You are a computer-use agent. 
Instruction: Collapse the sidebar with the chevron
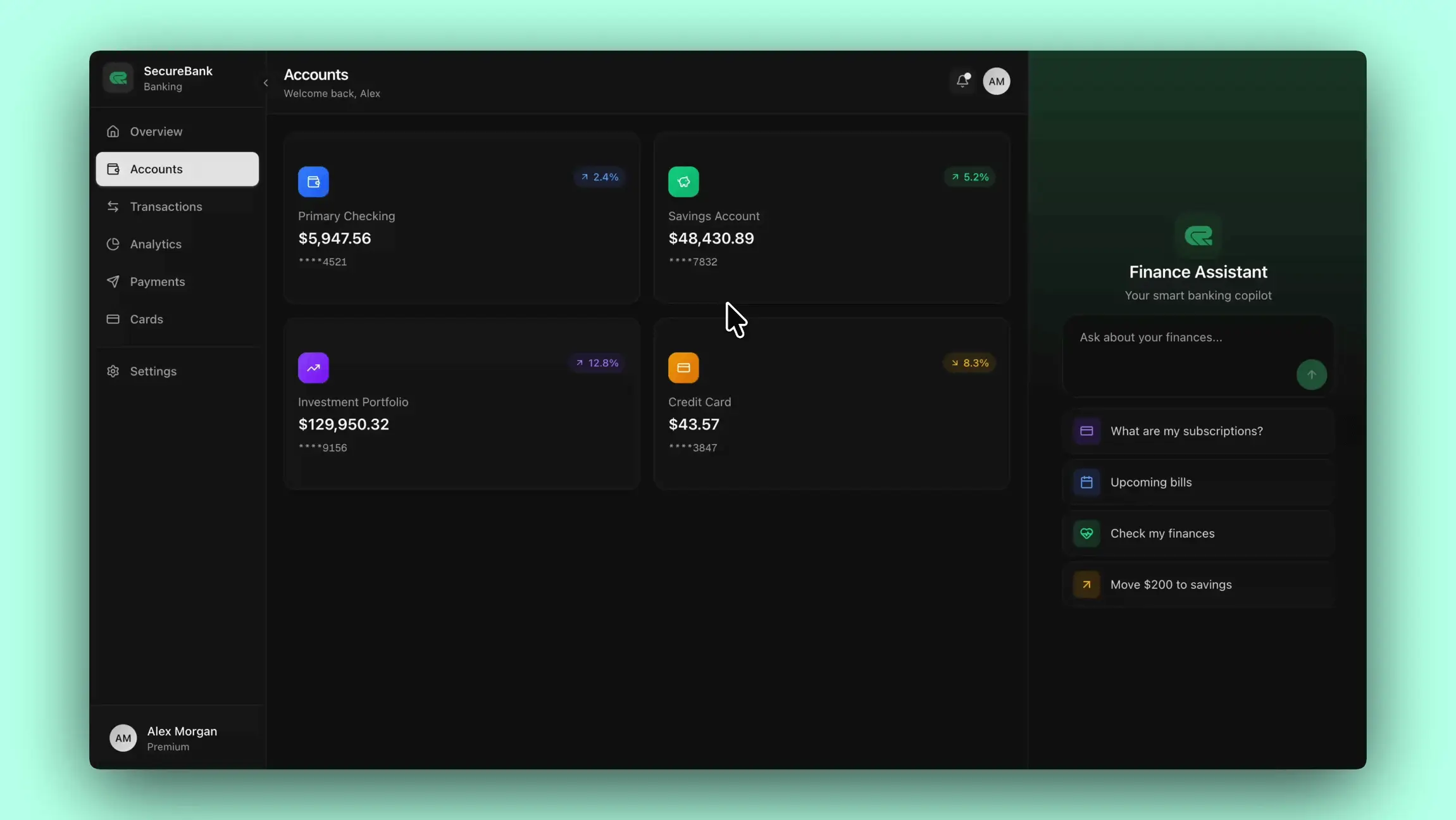click(x=265, y=82)
